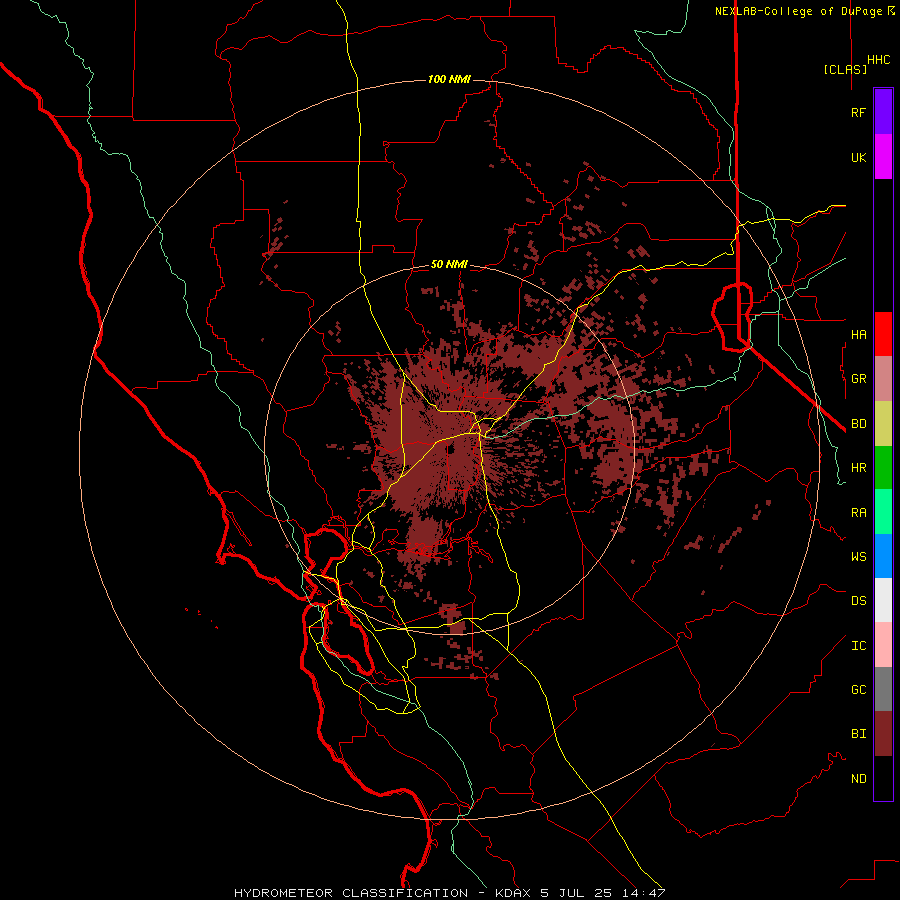This screenshot has width=900, height=900.
Task: Click the UK magenta legend color swatch
Action: [883, 157]
